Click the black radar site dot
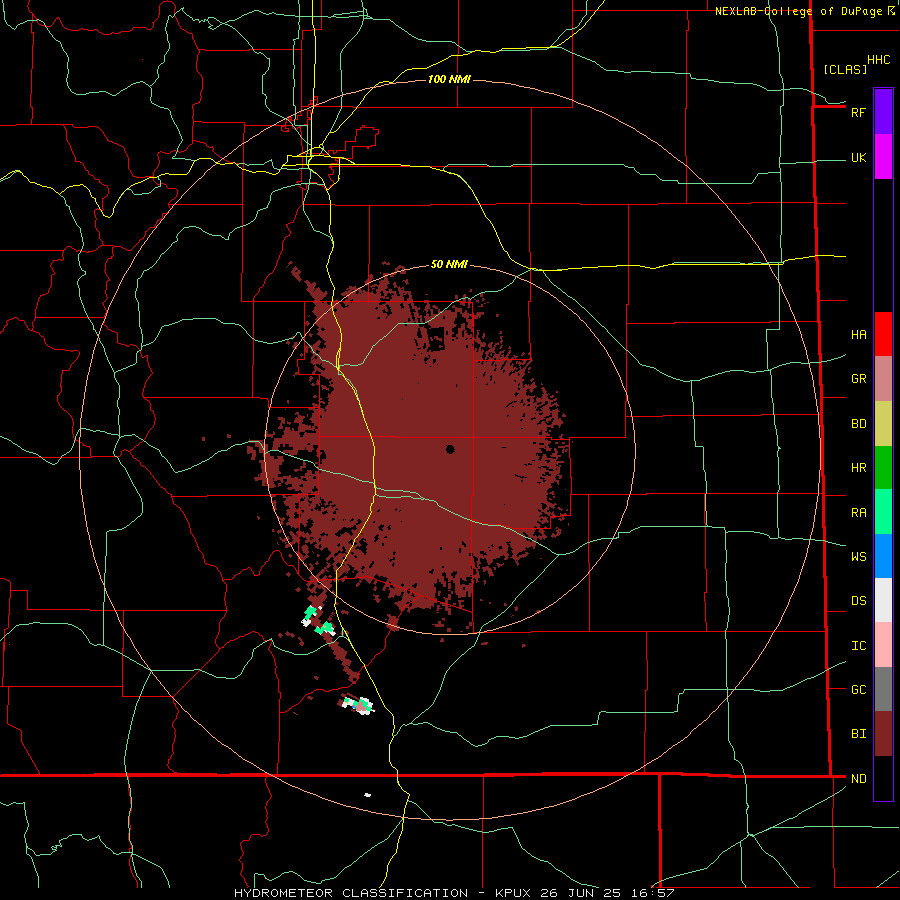This screenshot has width=900, height=900. 450,449
